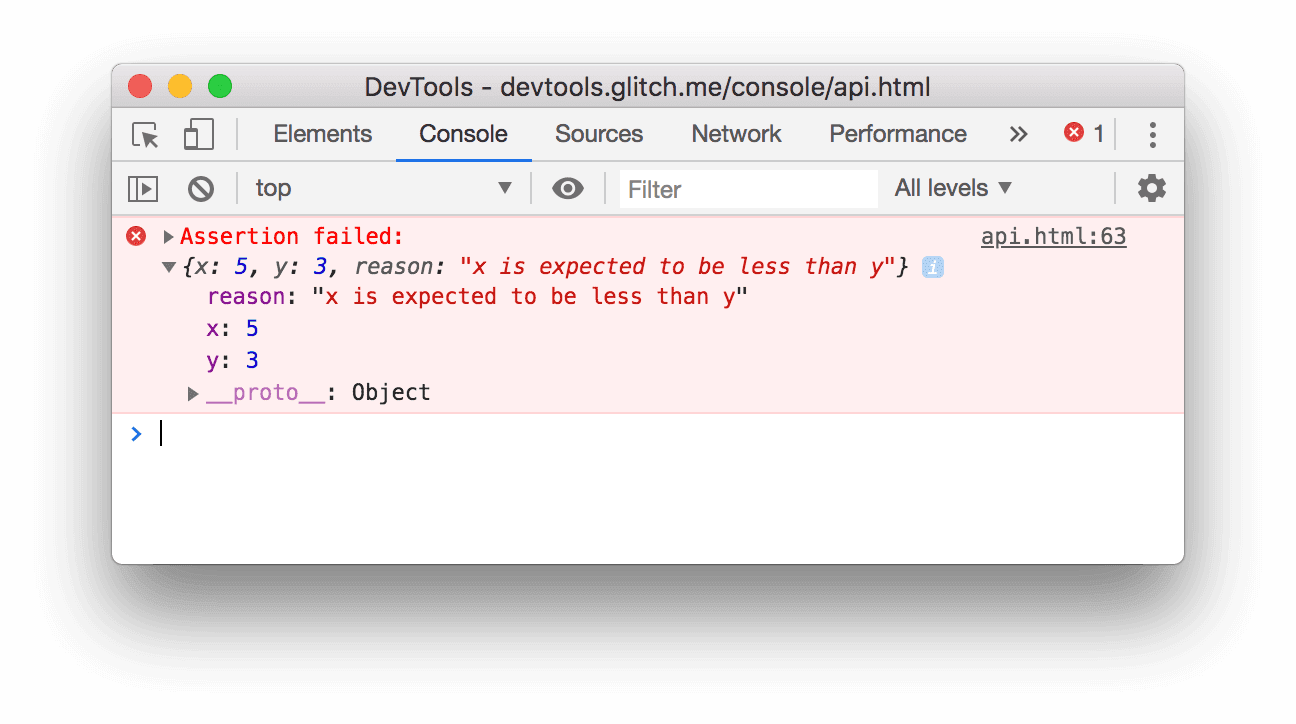
Task: Open the api.html:63 source link
Action: coord(1053,237)
